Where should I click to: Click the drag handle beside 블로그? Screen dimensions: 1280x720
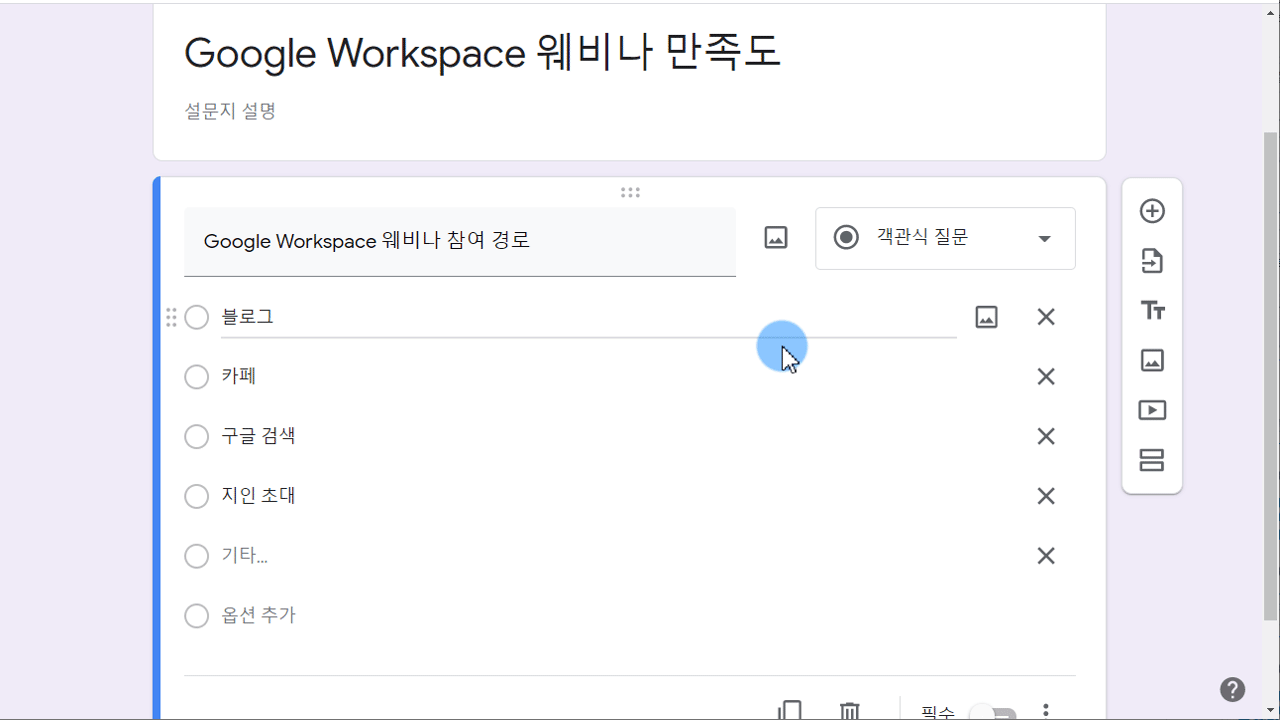click(x=171, y=317)
